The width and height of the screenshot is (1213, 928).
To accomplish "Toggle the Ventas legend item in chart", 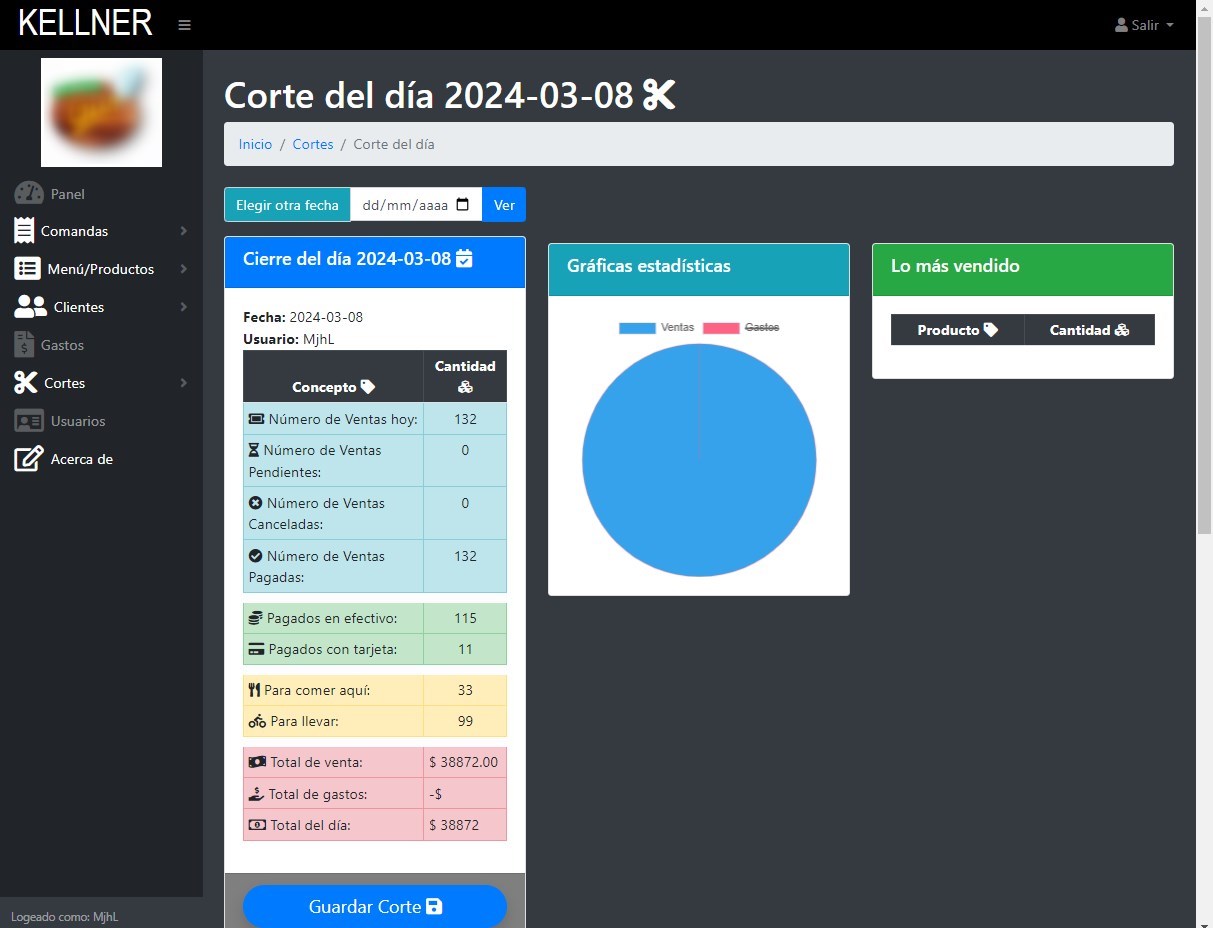I will point(656,328).
